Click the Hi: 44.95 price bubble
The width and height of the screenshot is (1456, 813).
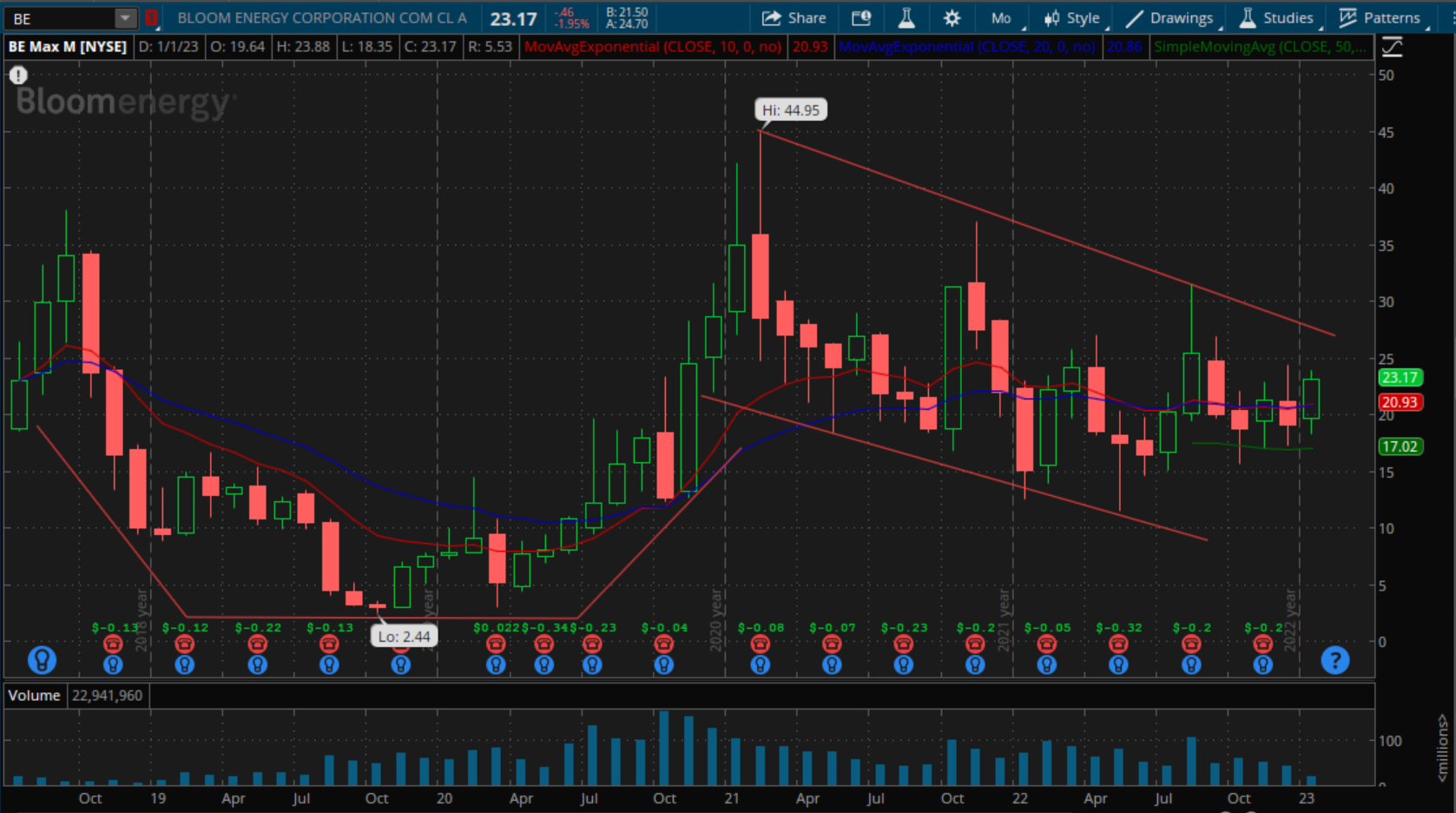790,110
